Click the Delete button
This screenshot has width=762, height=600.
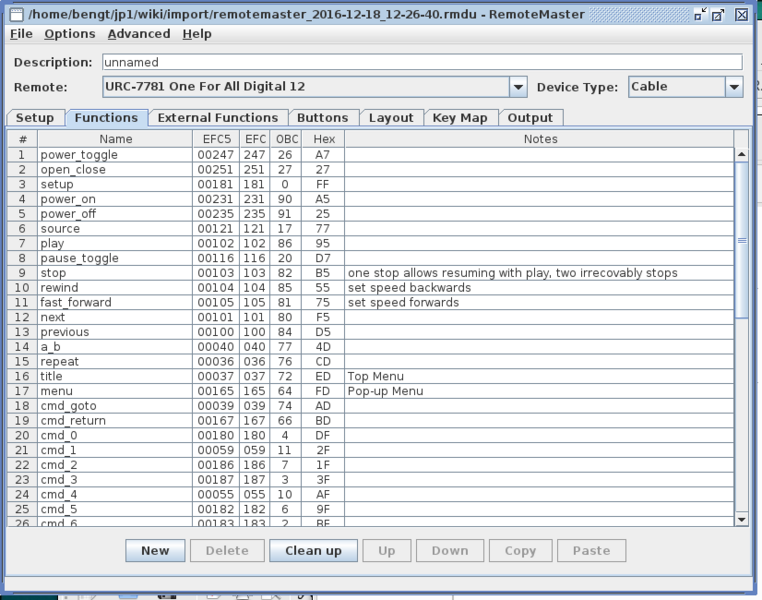tap(227, 550)
